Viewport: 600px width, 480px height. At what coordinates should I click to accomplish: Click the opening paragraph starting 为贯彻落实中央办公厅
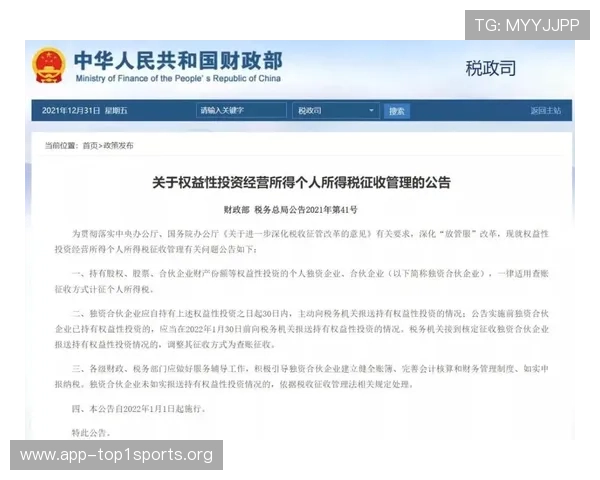(x=302, y=242)
